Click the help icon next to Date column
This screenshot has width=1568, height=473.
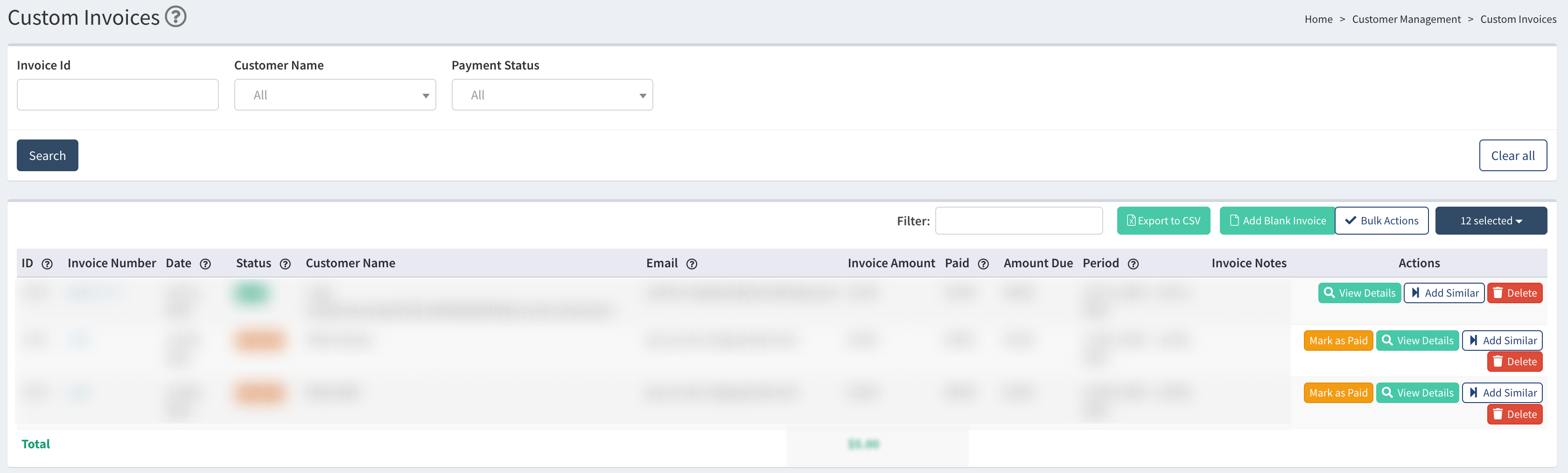coord(205,264)
